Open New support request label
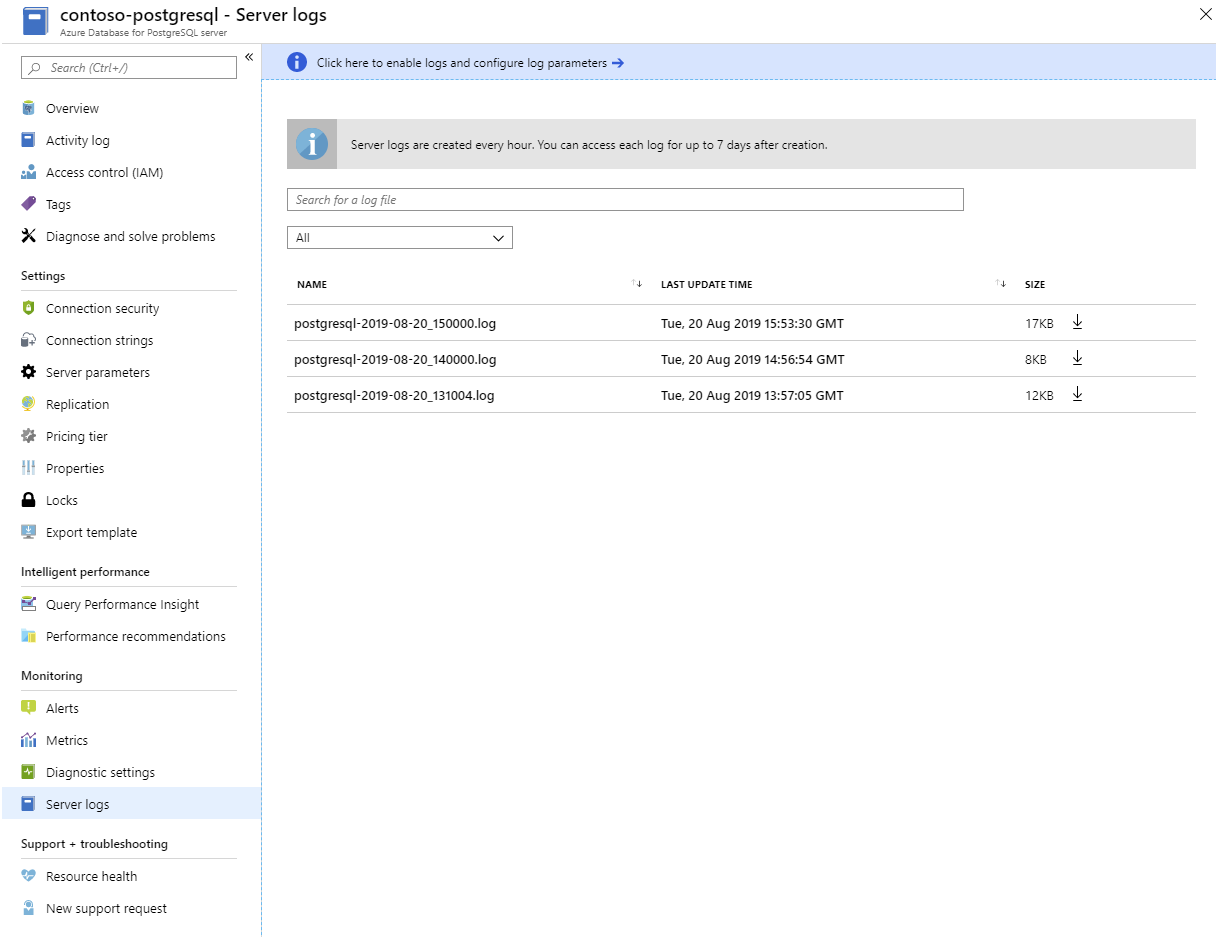This screenshot has width=1218, height=939. point(106,908)
